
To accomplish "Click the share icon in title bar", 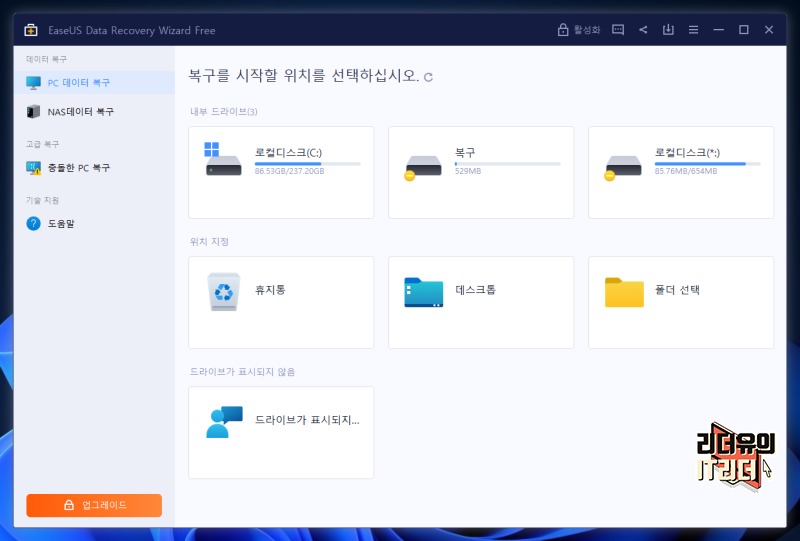I will pyautogui.click(x=643, y=30).
